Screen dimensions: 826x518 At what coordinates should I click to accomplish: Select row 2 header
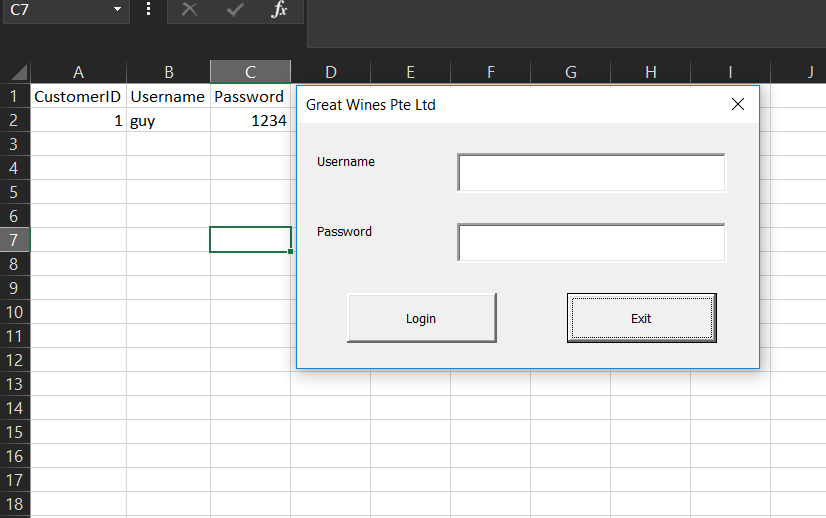pyautogui.click(x=15, y=120)
